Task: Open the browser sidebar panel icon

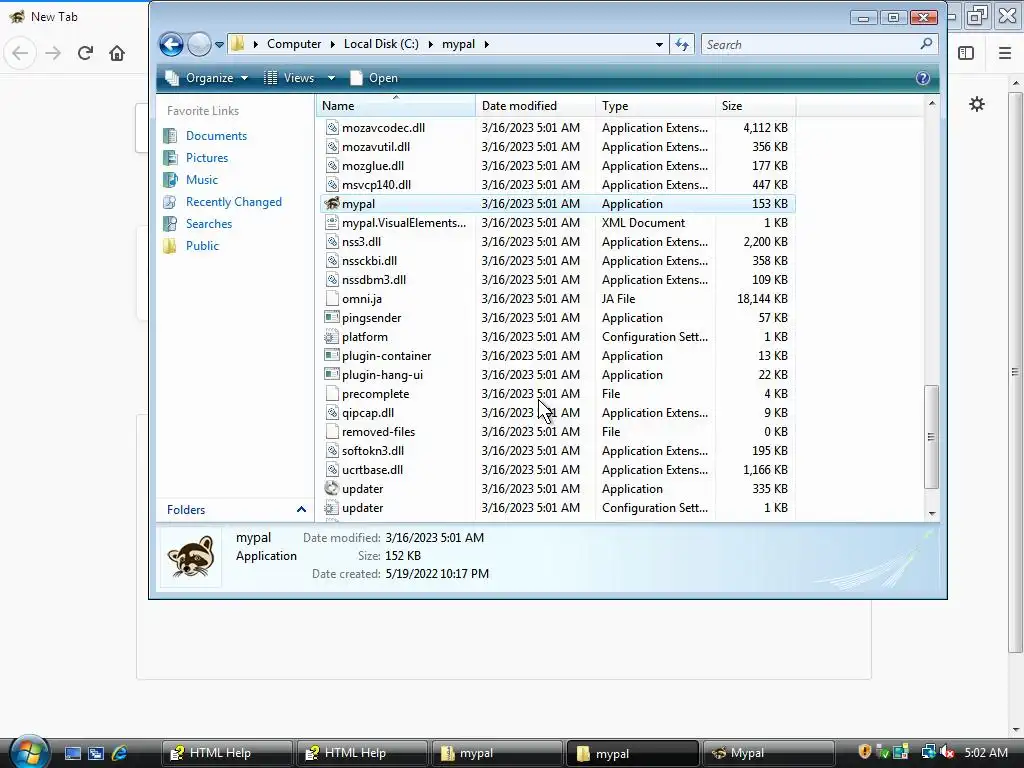Action: 966,53
